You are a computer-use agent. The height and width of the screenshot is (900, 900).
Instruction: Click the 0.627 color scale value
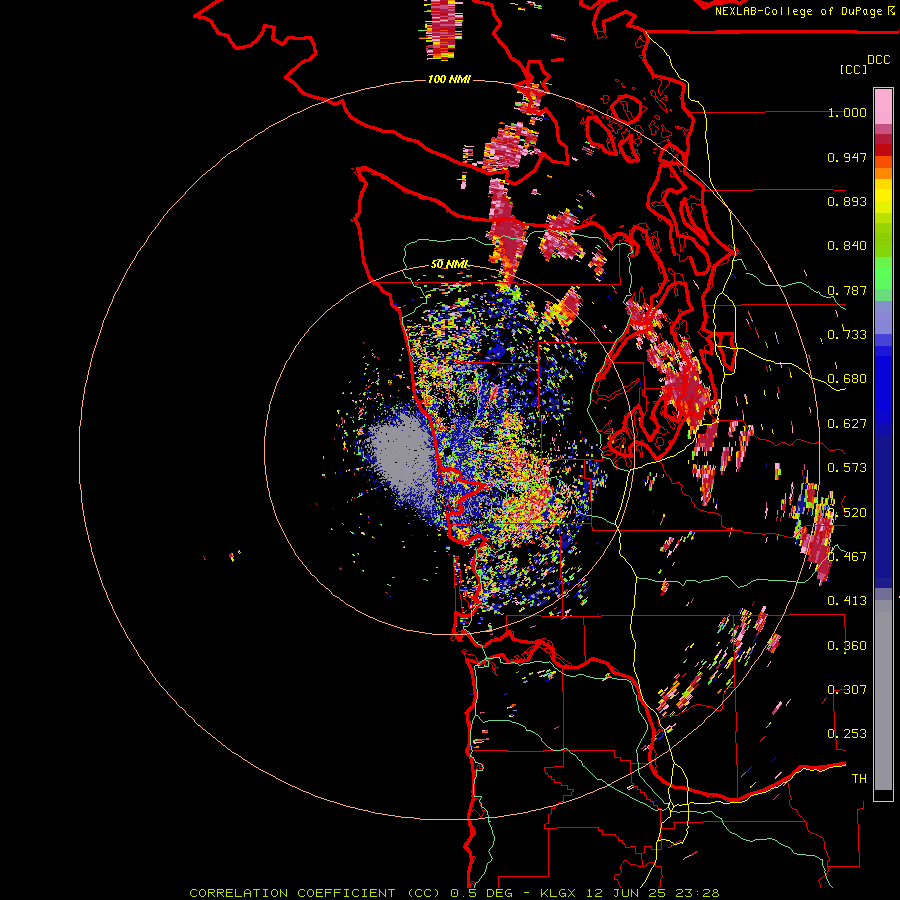[x=847, y=424]
